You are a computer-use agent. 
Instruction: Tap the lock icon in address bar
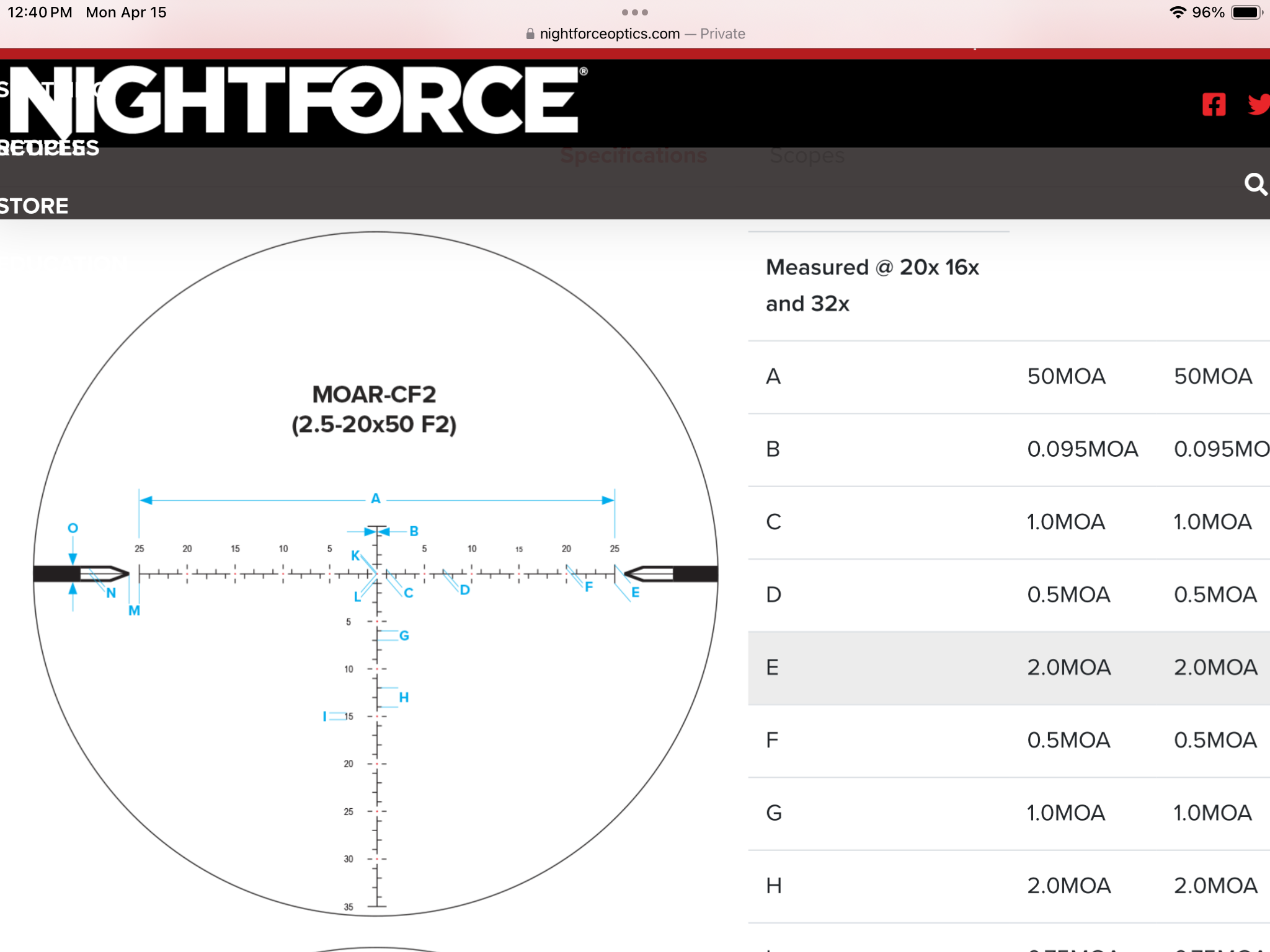pos(530,34)
